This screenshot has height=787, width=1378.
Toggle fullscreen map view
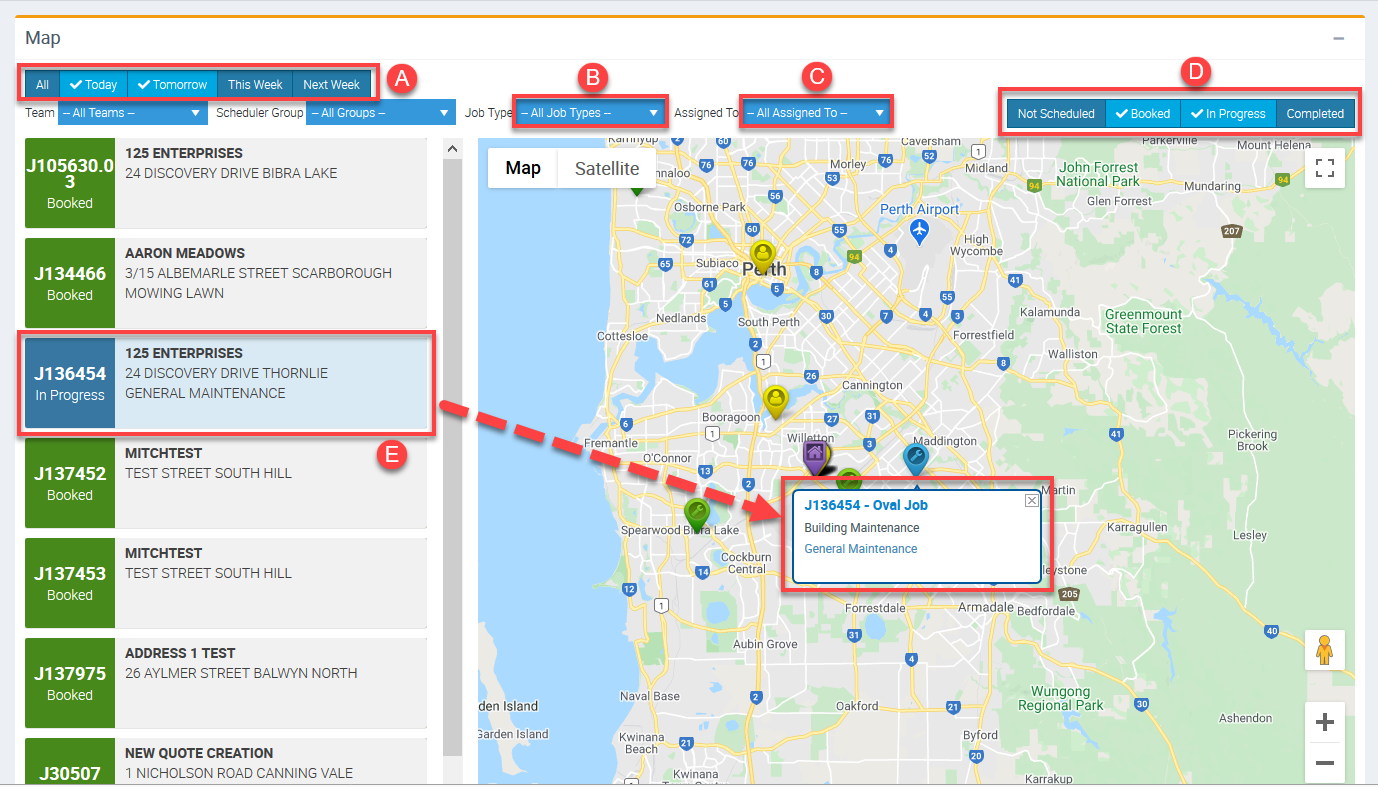click(1325, 168)
